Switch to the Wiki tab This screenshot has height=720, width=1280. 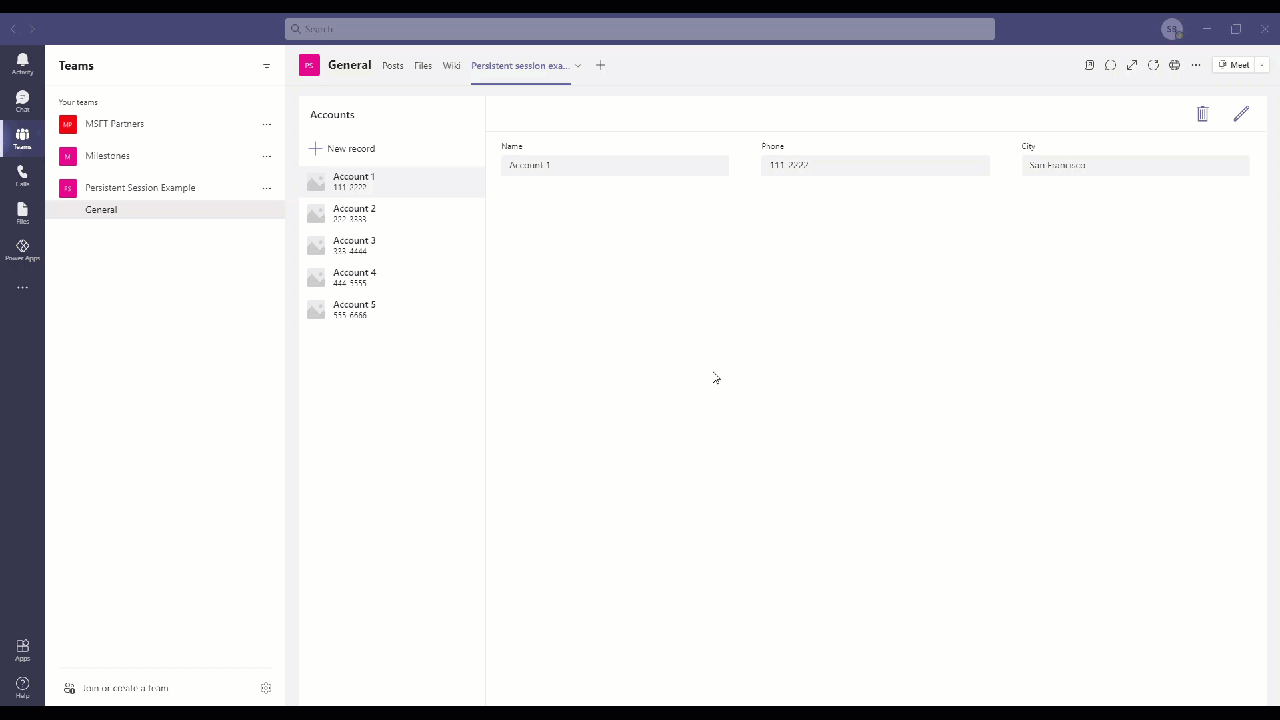pos(452,66)
